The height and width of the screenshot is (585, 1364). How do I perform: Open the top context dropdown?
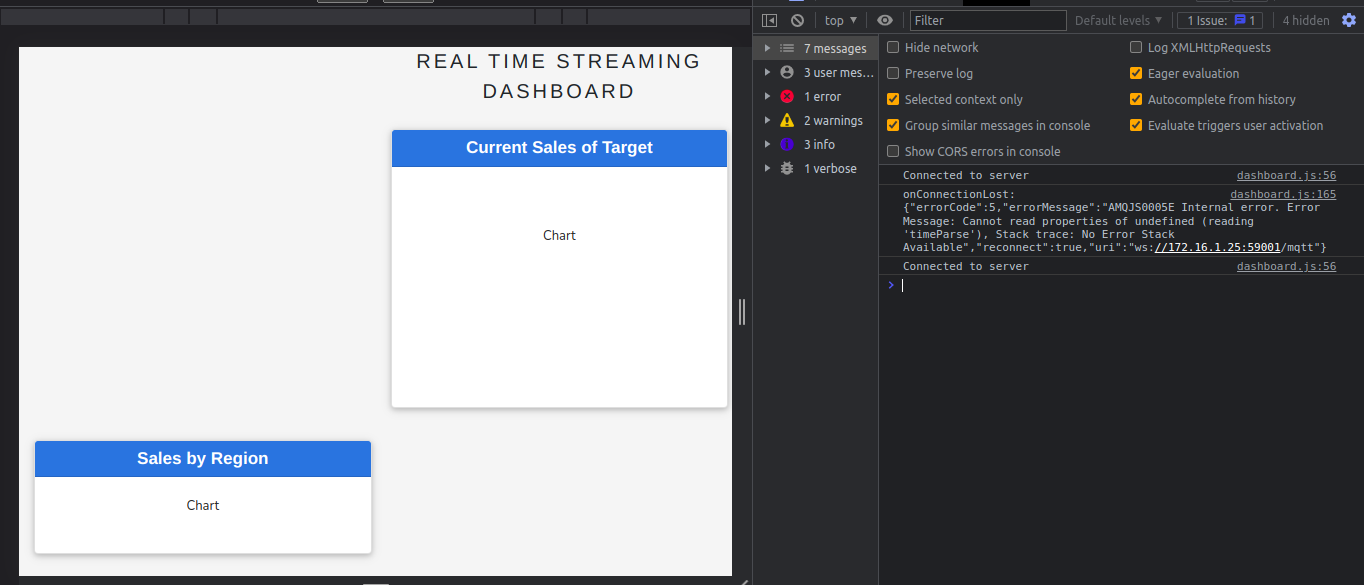840,20
